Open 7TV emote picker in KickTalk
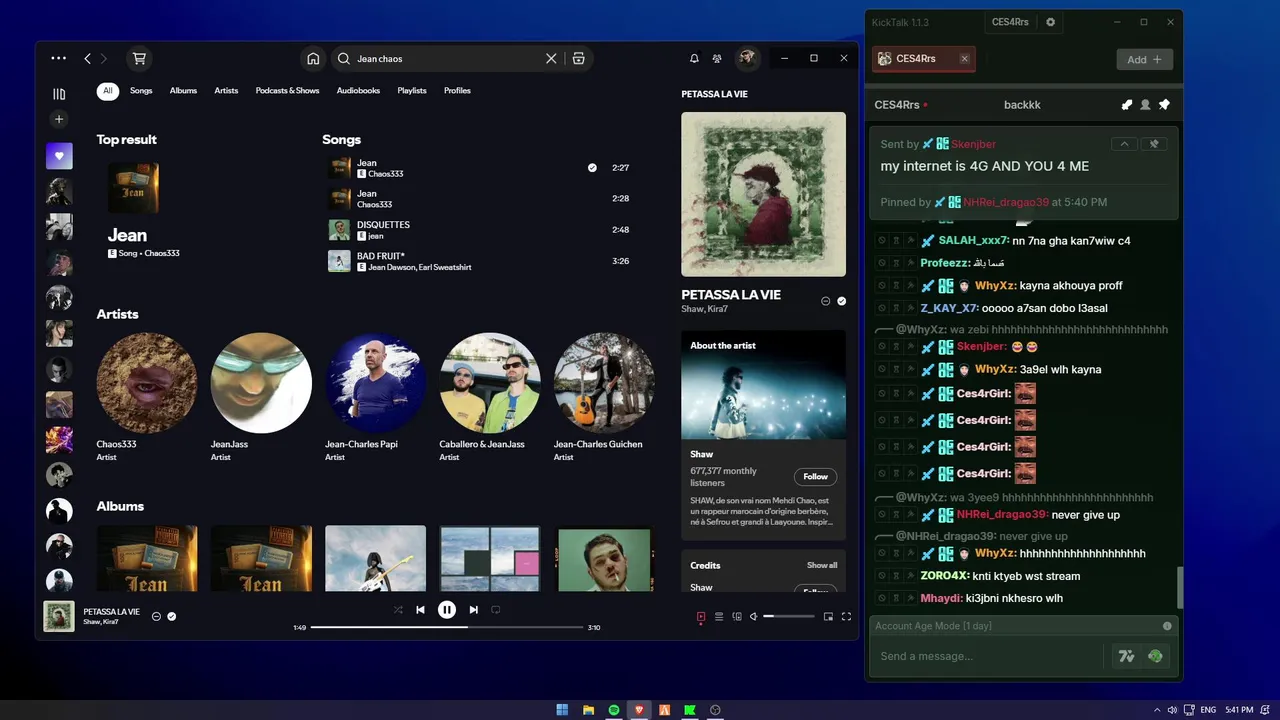 (1127, 656)
